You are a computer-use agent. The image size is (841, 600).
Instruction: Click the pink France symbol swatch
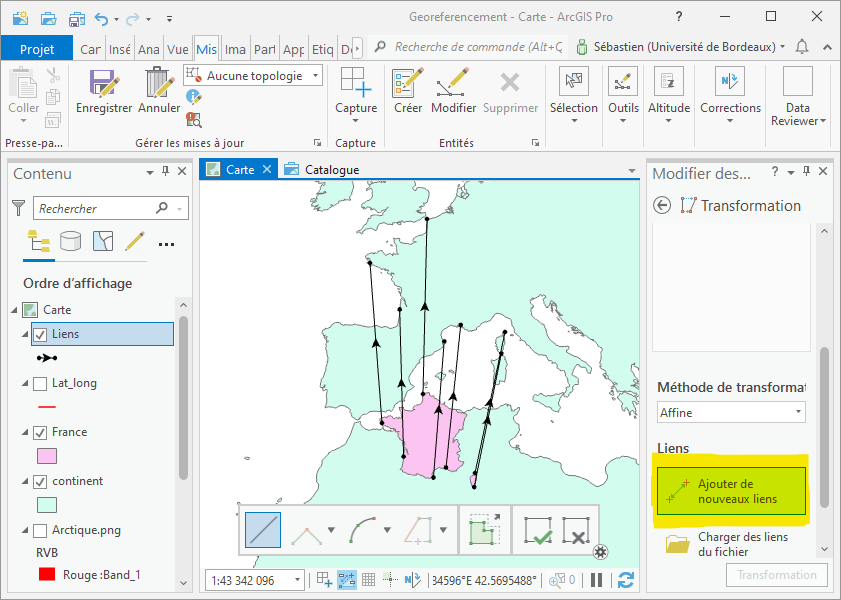coord(46,457)
